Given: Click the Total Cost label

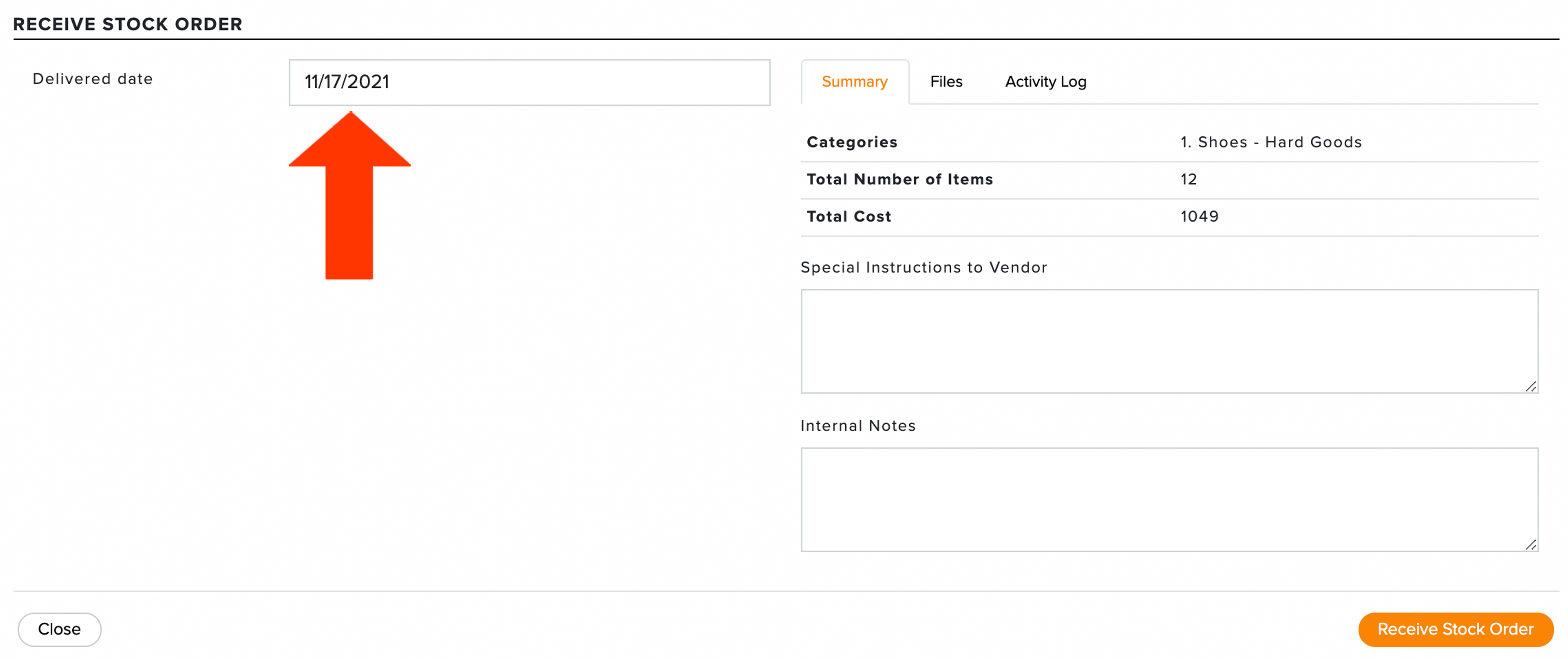Looking at the screenshot, I should point(849,216).
